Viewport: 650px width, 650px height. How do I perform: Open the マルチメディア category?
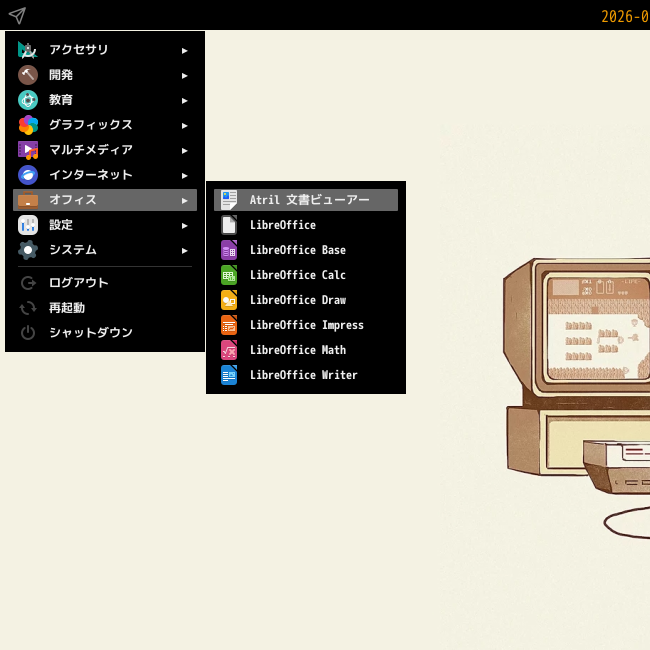click(105, 150)
